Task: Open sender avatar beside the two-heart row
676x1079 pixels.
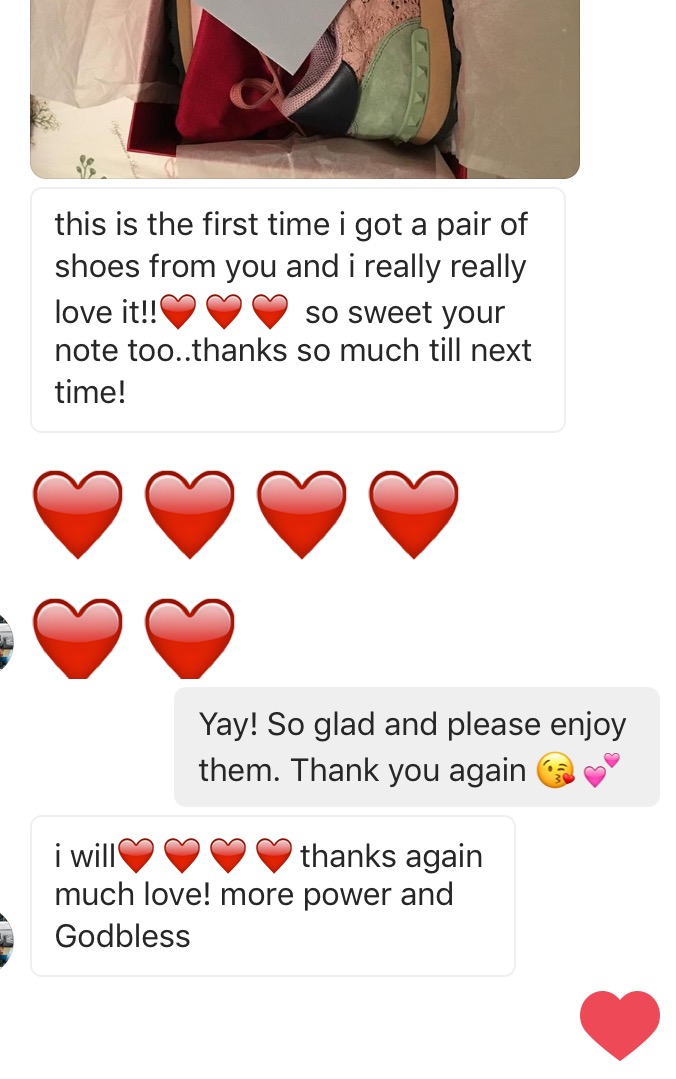Action: (5, 642)
